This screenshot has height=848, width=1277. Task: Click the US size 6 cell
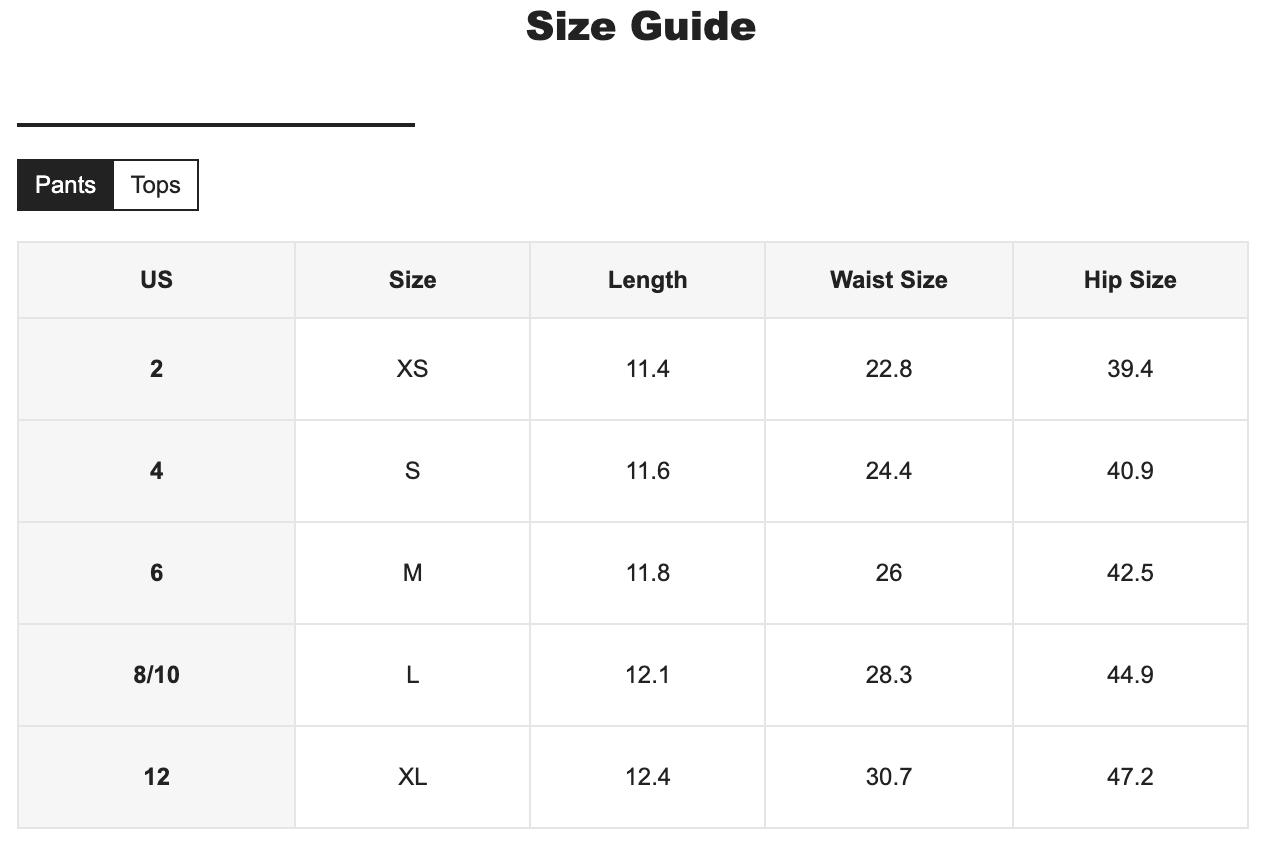coord(156,573)
